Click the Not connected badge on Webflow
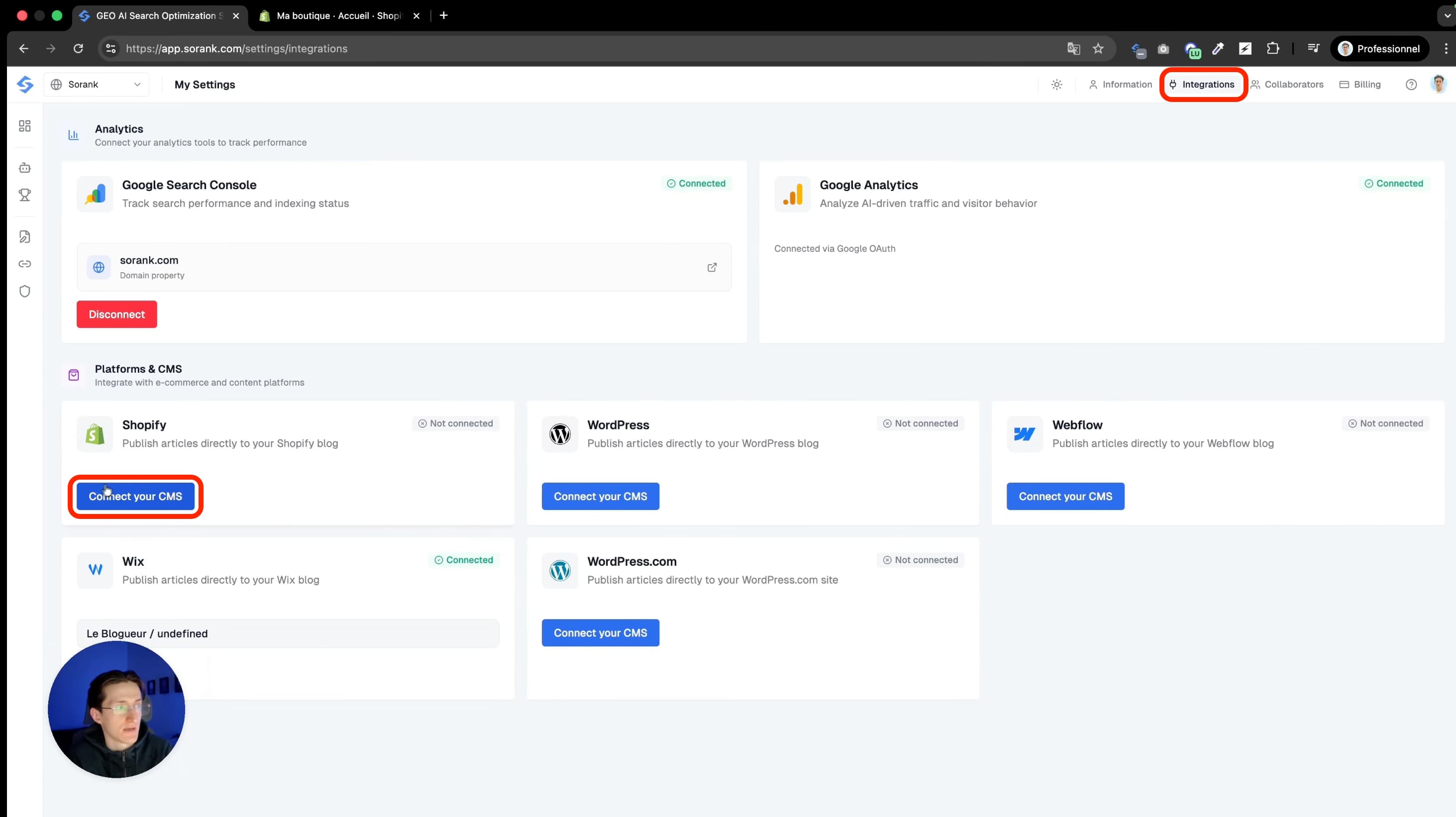 click(1386, 423)
